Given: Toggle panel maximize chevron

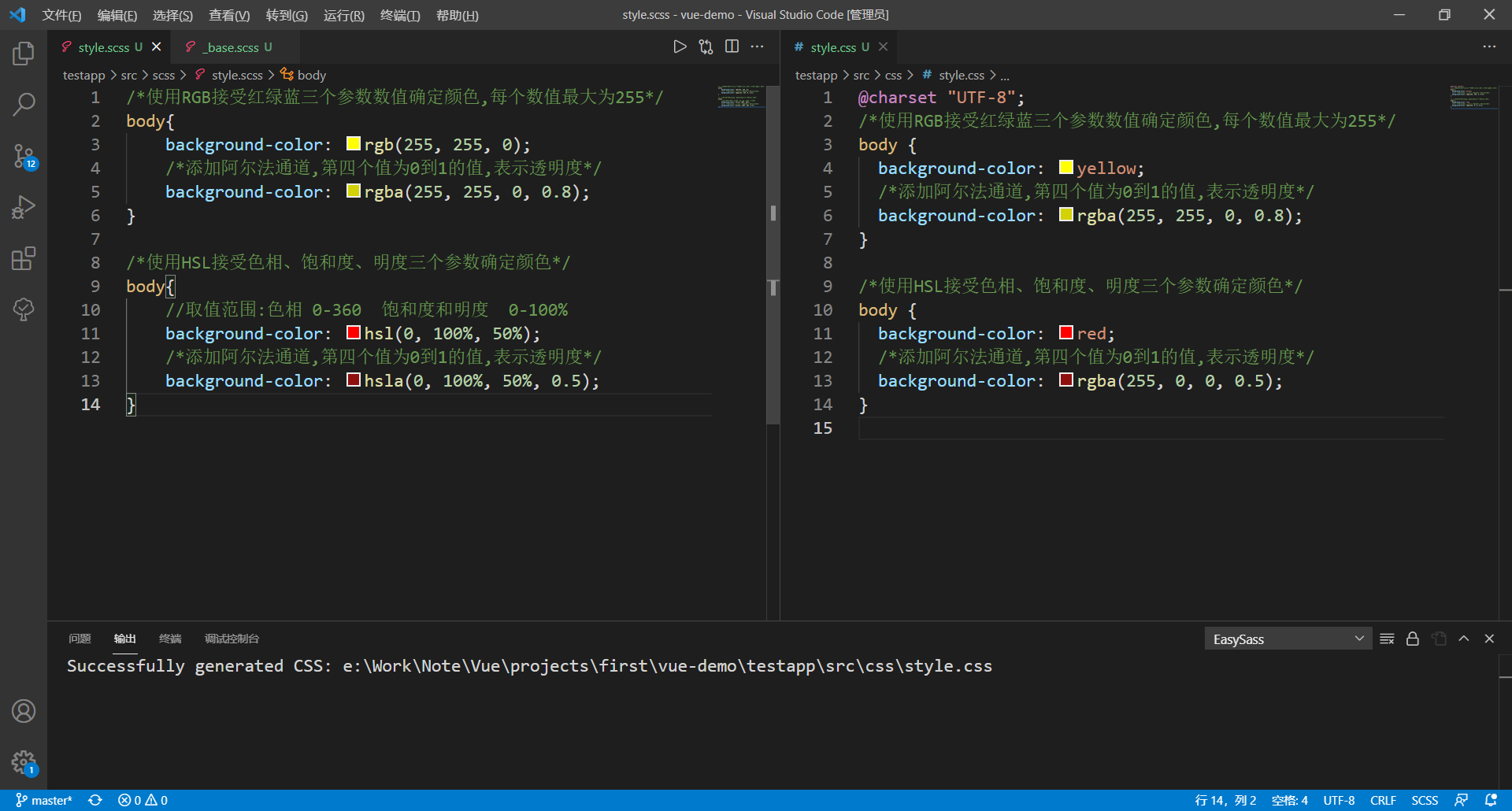Looking at the screenshot, I should click(x=1464, y=639).
